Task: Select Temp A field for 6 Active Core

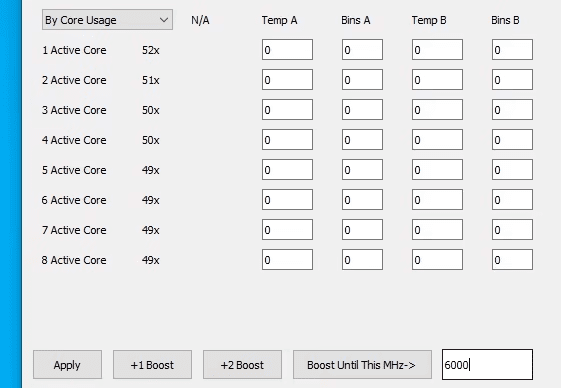Action: (x=287, y=200)
